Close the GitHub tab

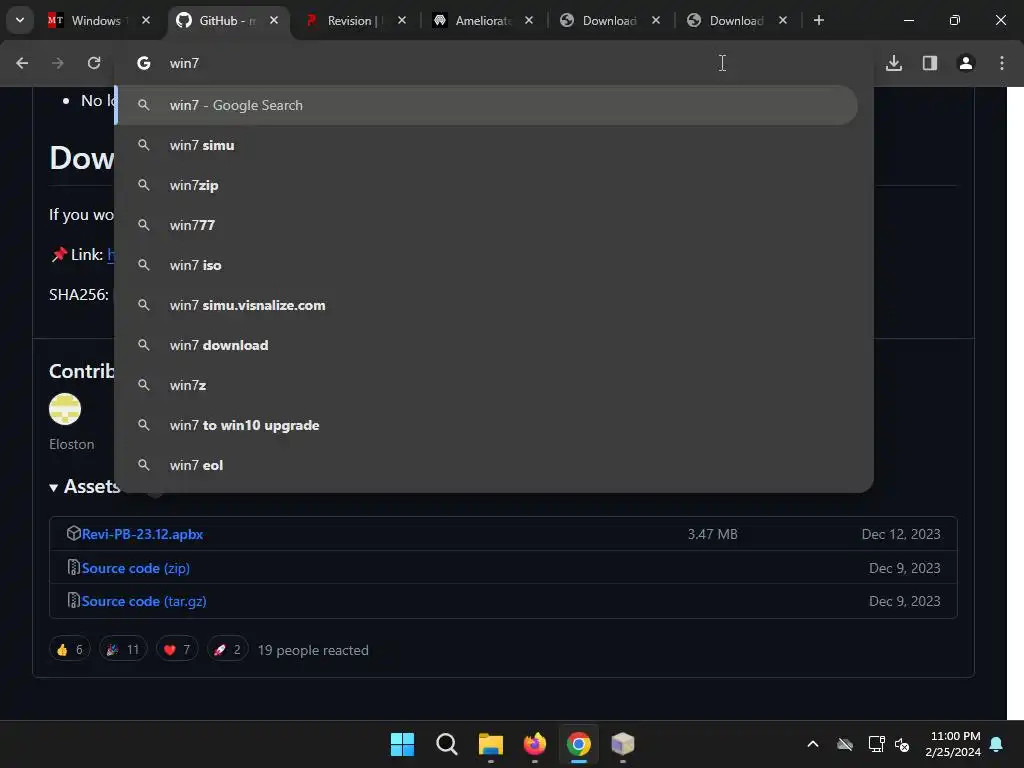(274, 20)
